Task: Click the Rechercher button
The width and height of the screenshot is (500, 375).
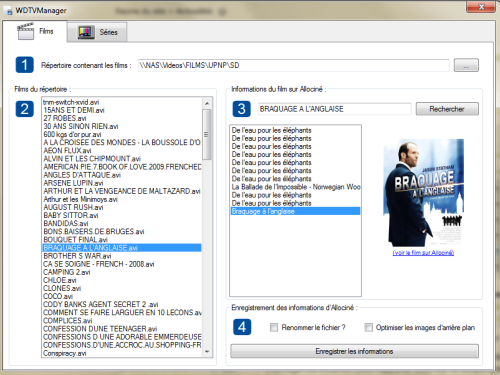Action: tap(447, 109)
